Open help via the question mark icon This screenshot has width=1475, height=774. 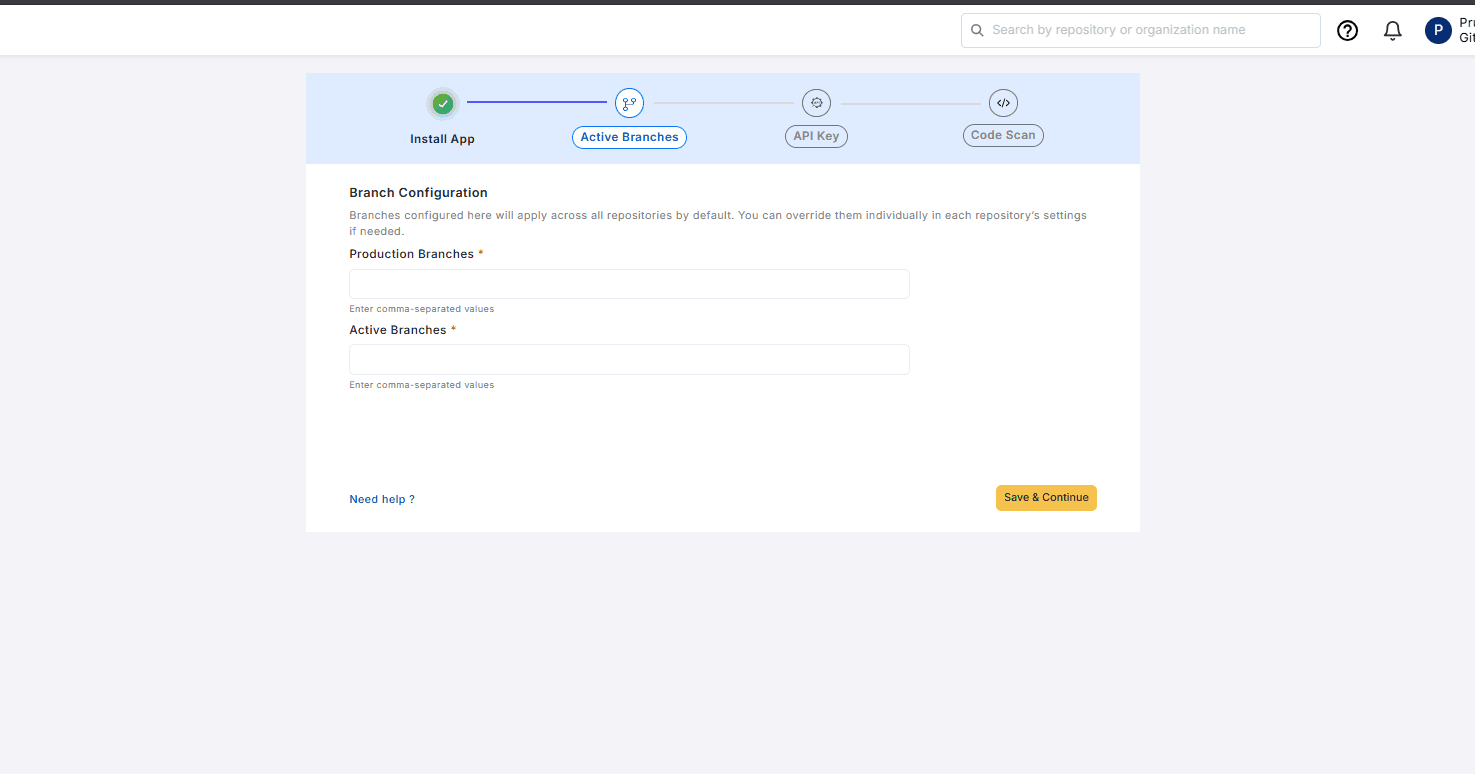(1348, 31)
